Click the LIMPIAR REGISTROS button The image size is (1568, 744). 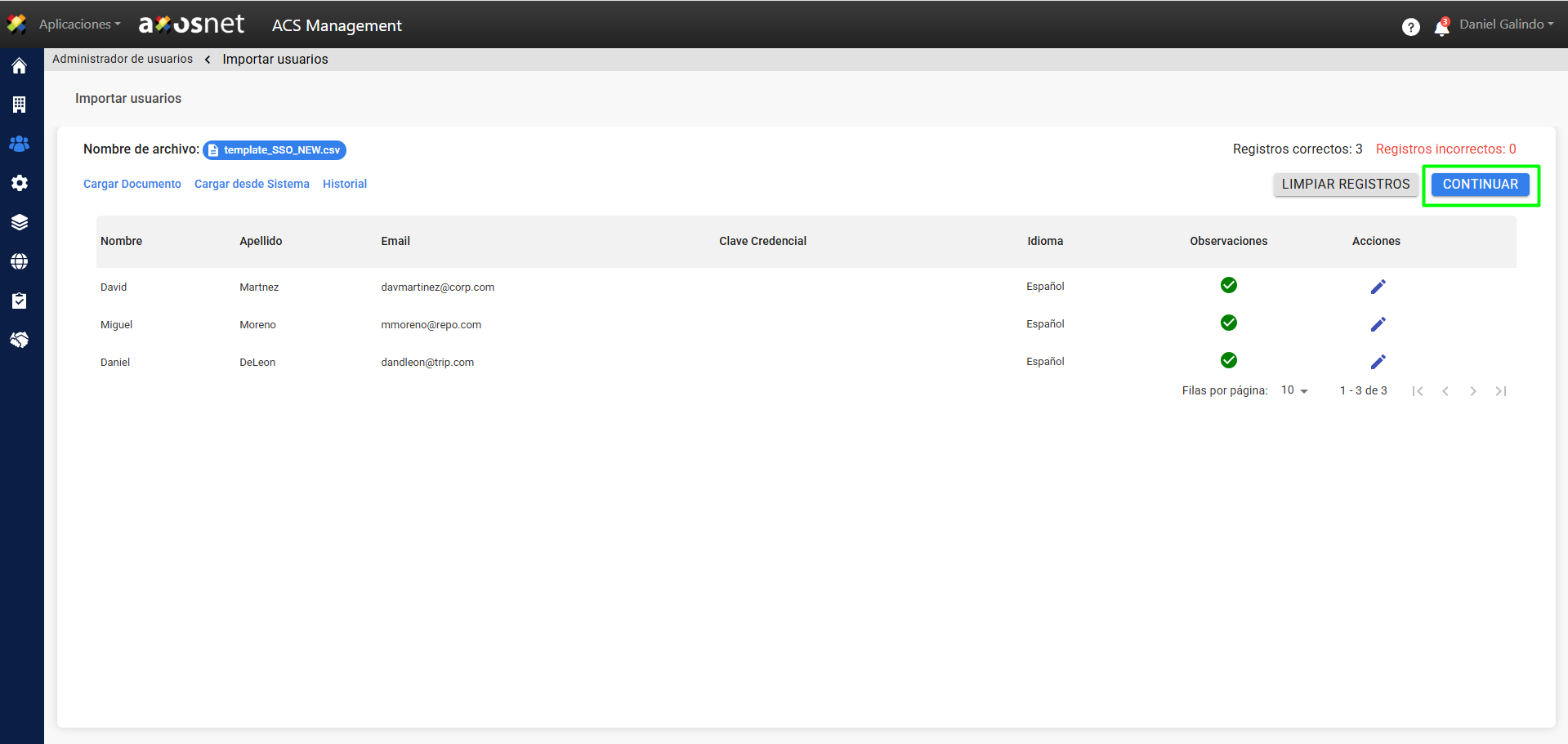coord(1345,185)
